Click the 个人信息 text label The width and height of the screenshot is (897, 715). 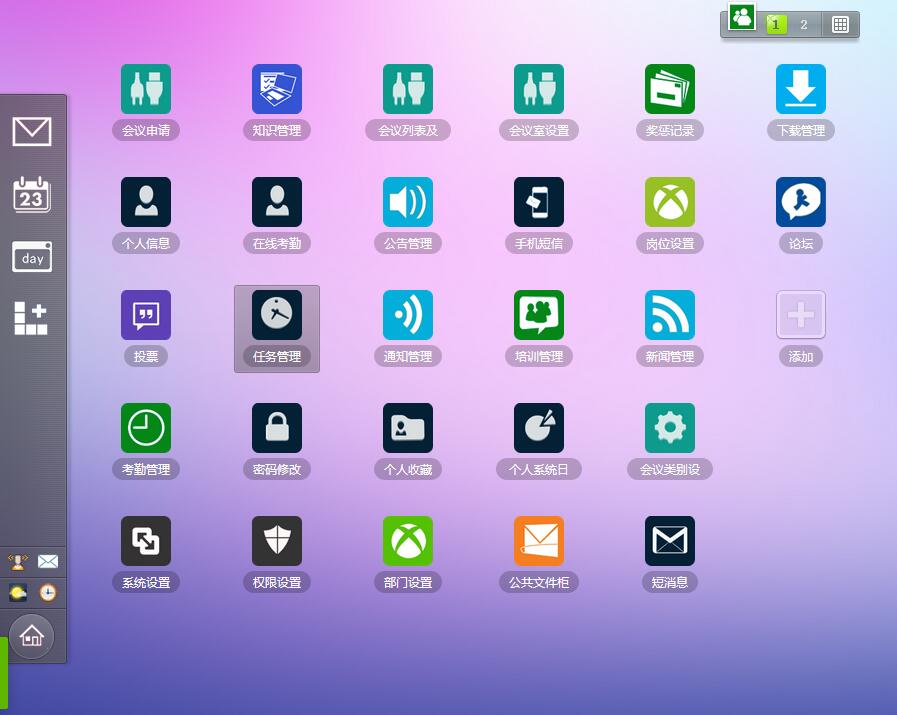146,244
